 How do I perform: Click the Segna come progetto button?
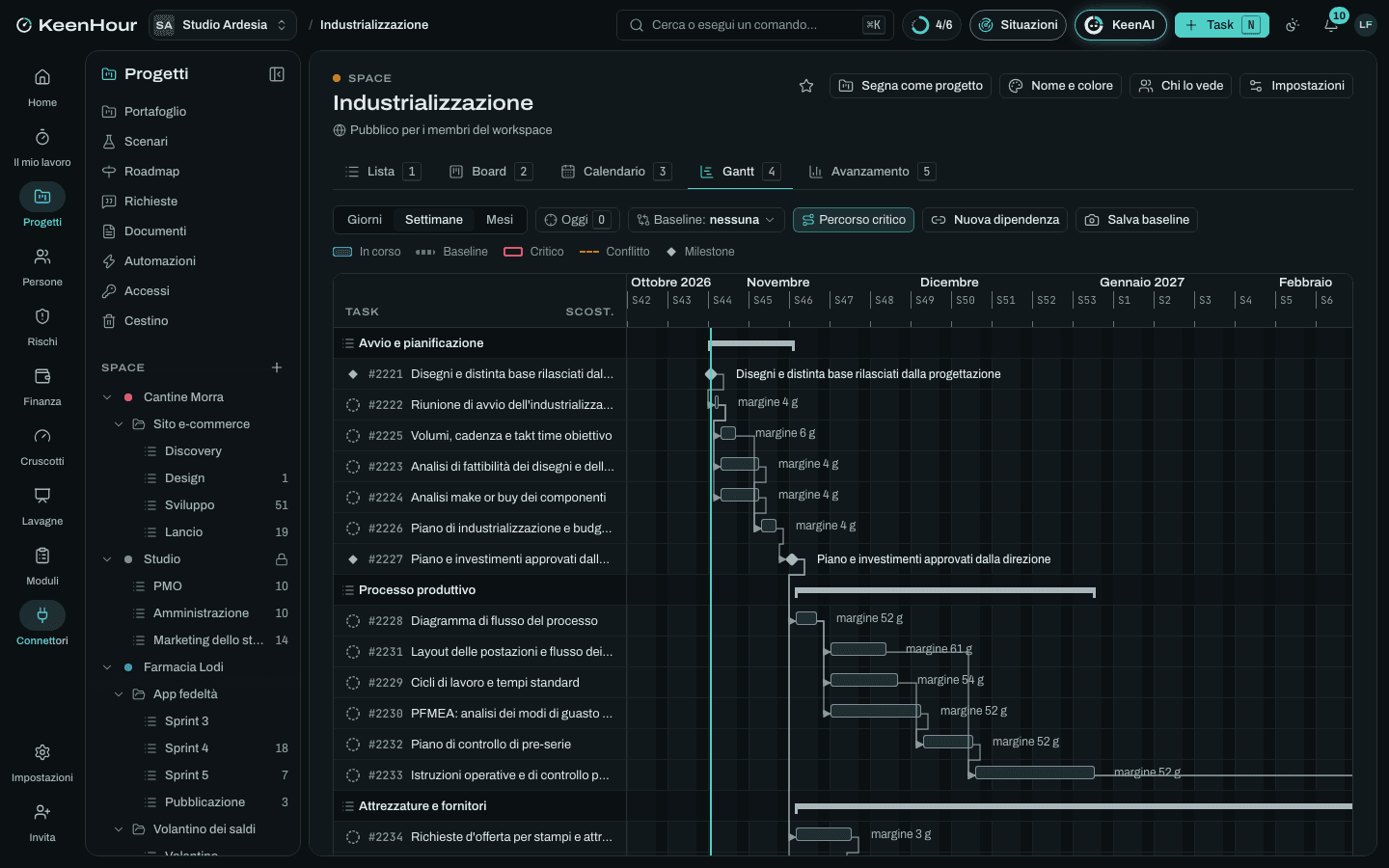tap(911, 86)
